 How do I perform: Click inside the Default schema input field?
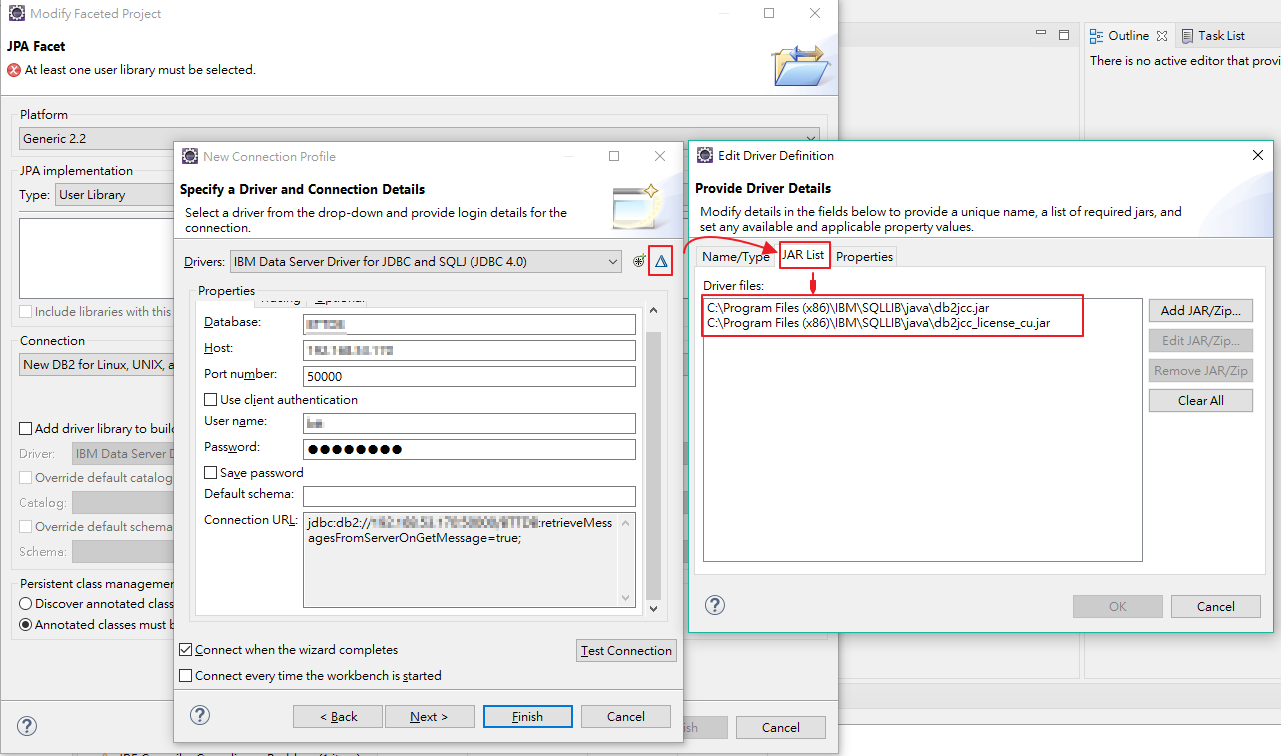pos(468,496)
